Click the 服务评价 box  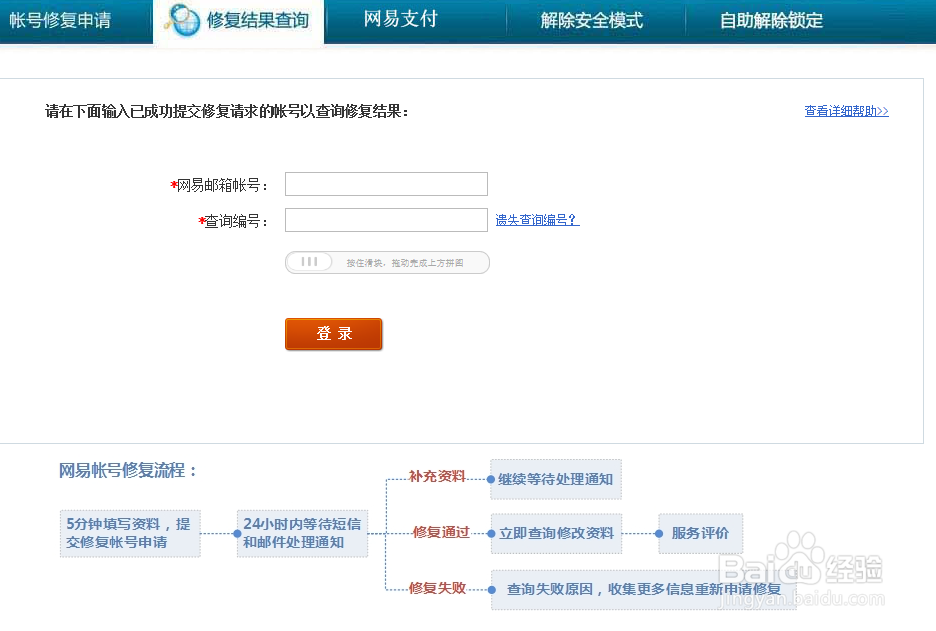pos(700,533)
